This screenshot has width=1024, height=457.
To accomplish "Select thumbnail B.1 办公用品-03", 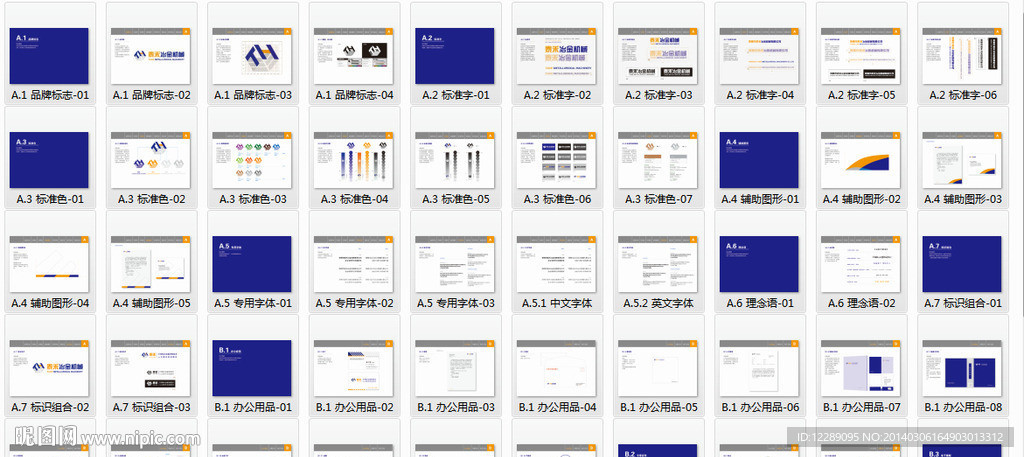I will [455, 368].
